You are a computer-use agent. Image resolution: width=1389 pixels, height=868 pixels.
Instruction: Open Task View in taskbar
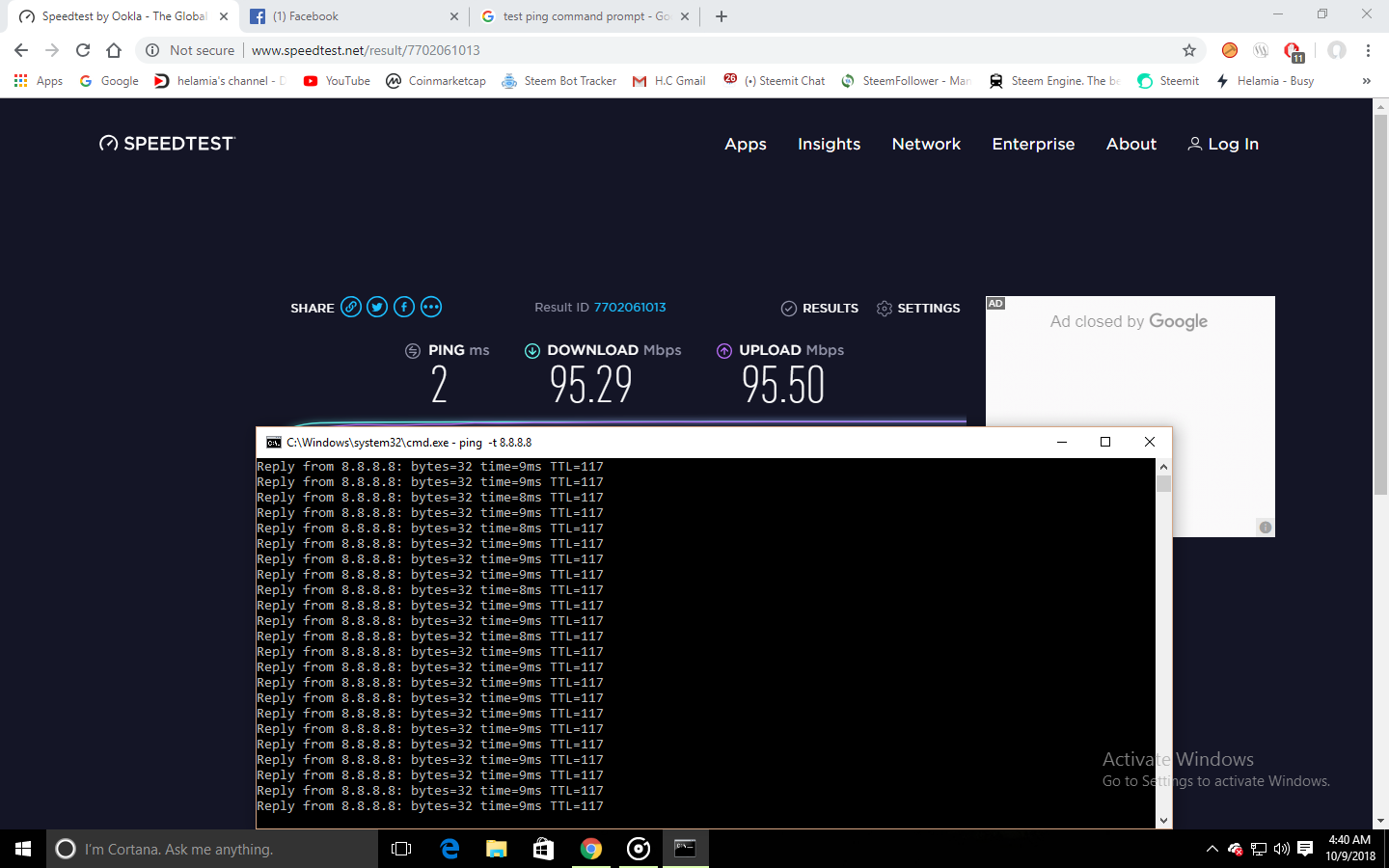[401, 849]
